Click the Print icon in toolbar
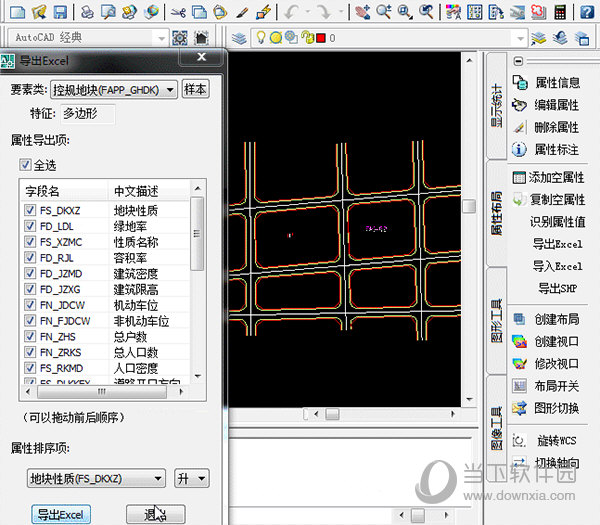This screenshot has height=525, width=600. click(87, 12)
